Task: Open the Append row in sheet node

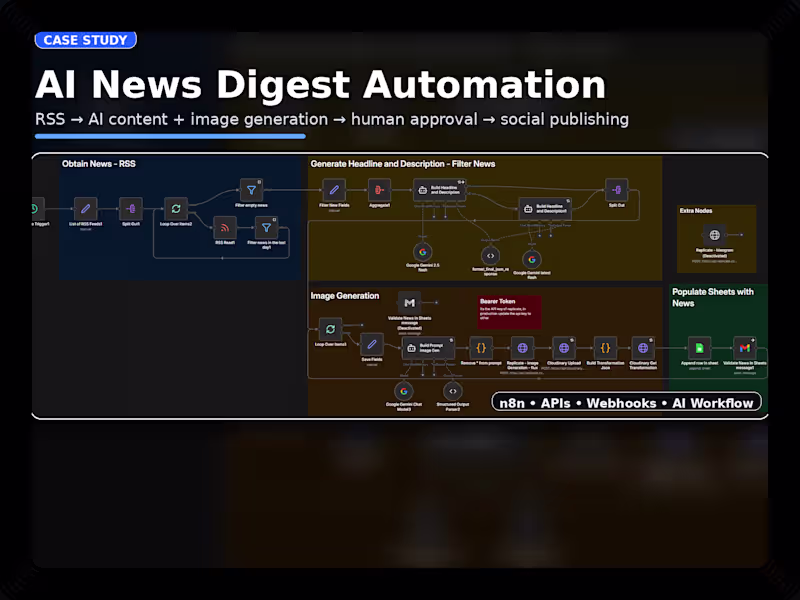Action: click(699, 348)
